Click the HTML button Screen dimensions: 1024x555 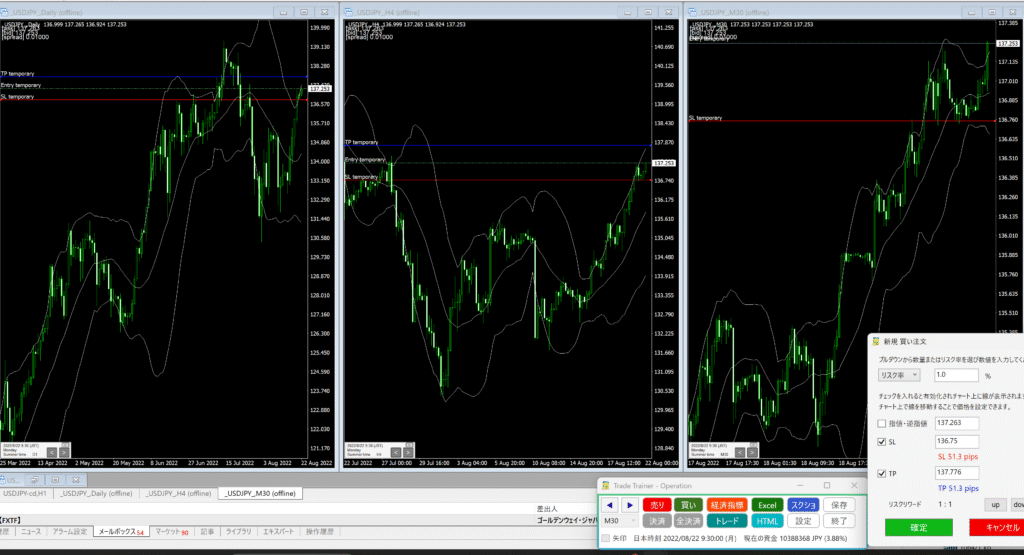tap(767, 521)
